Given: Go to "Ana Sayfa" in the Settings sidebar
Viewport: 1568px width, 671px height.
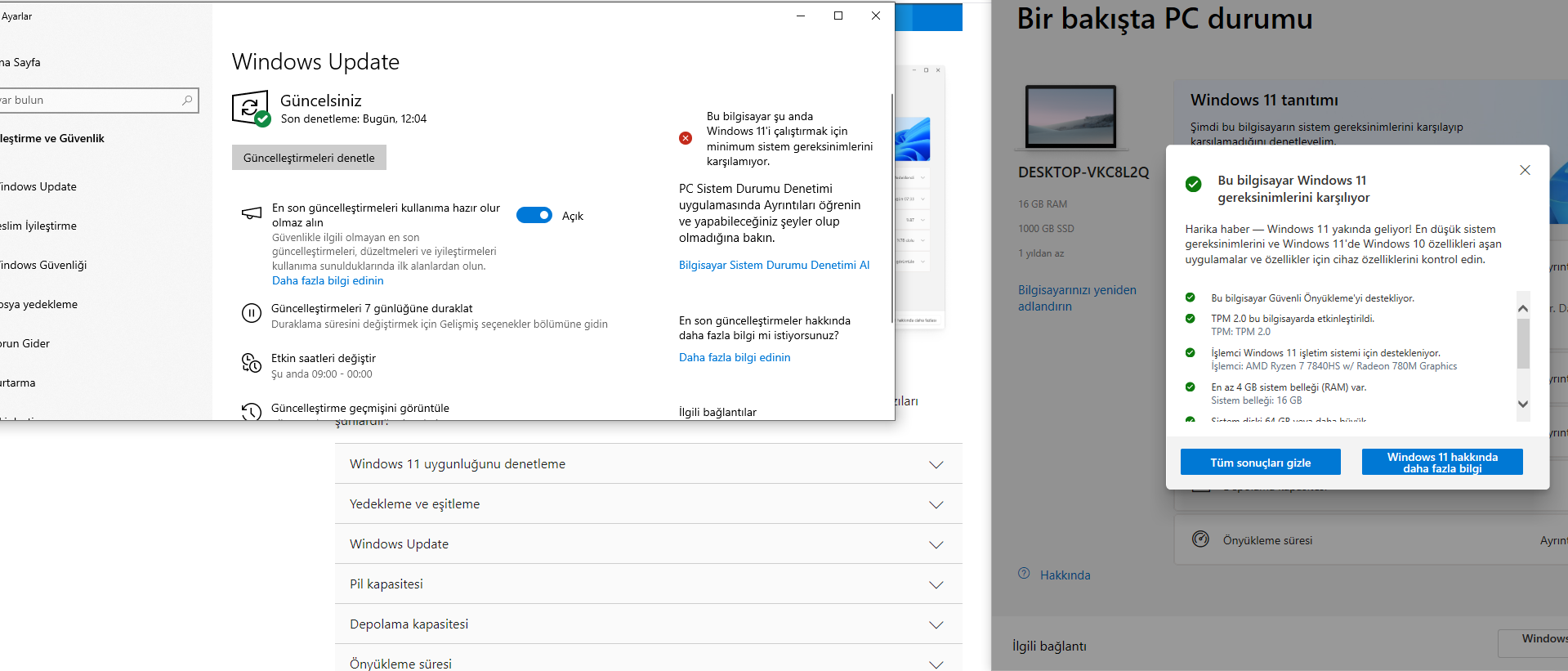Looking at the screenshot, I should (x=20, y=62).
